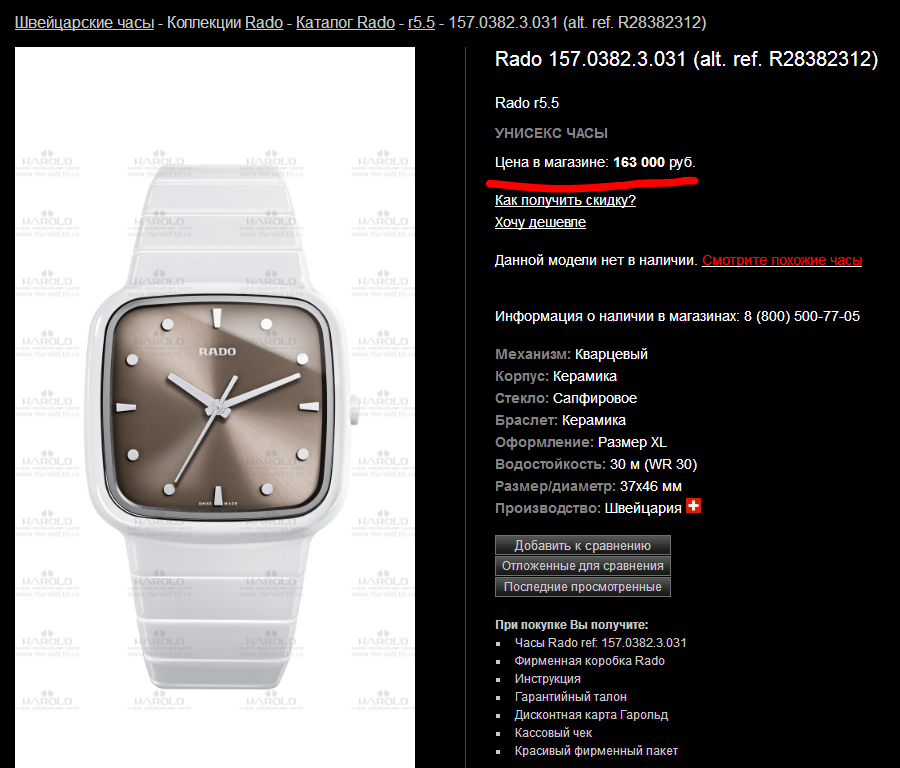The height and width of the screenshot is (768, 900).
Task: Click the УНИСЕКС ЧАСЫ label
Action: (551, 133)
